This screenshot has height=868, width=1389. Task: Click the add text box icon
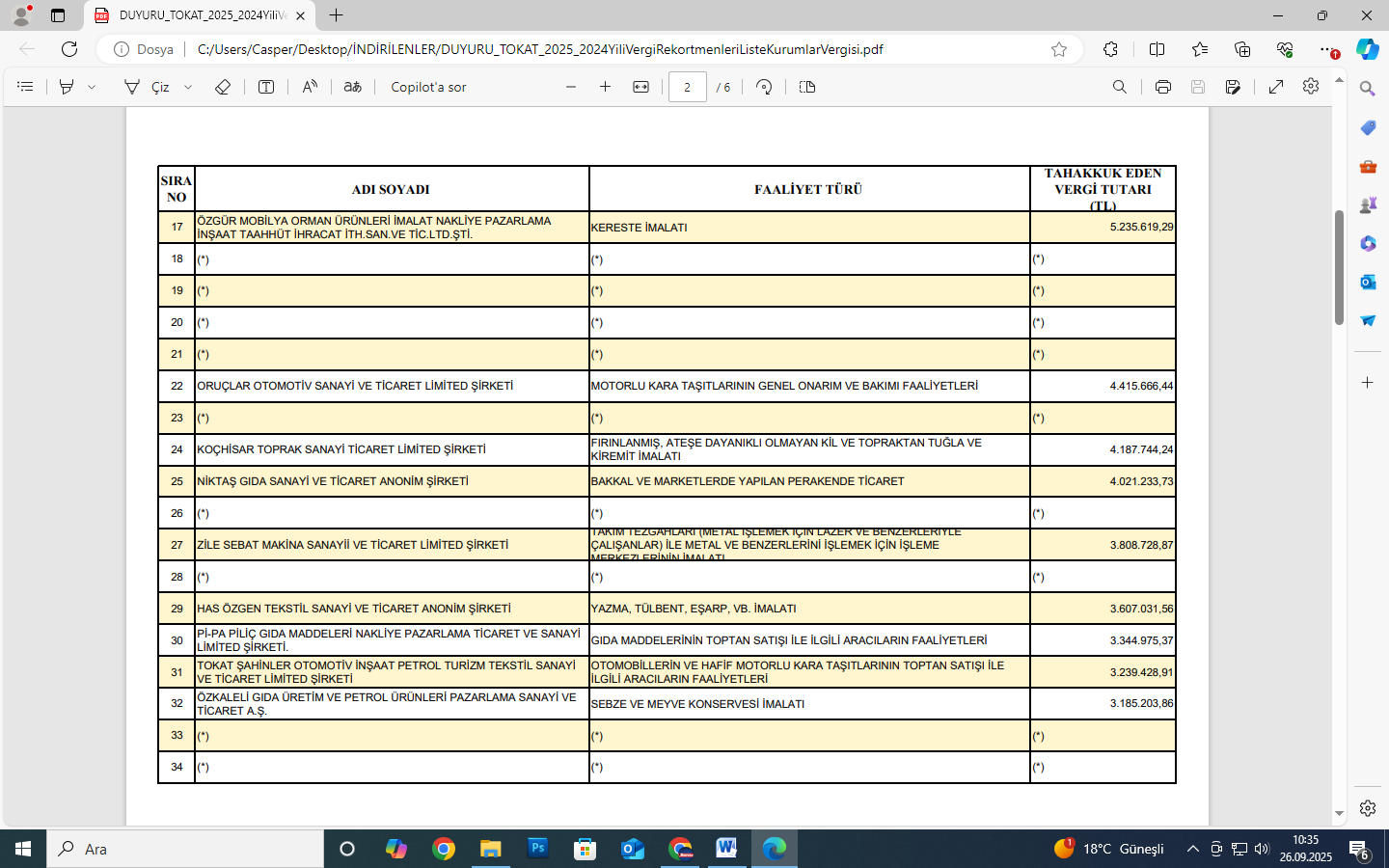click(266, 87)
